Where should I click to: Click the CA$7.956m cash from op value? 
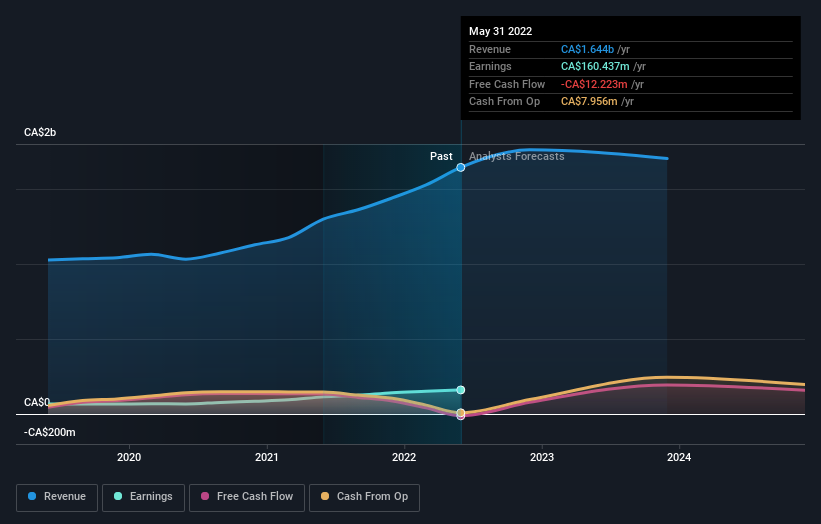[589, 102]
